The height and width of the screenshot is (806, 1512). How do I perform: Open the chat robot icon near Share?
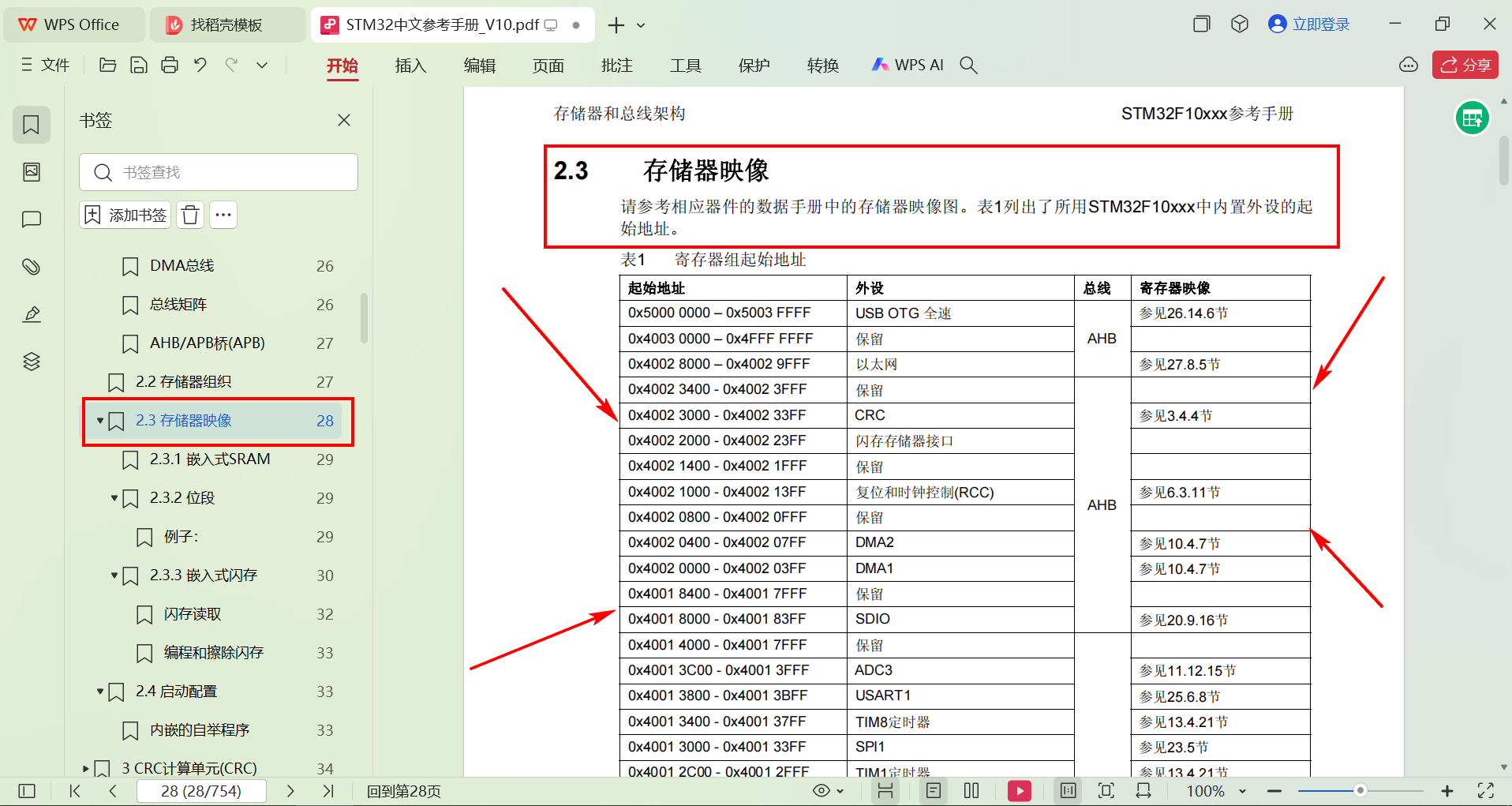pyautogui.click(x=1409, y=65)
